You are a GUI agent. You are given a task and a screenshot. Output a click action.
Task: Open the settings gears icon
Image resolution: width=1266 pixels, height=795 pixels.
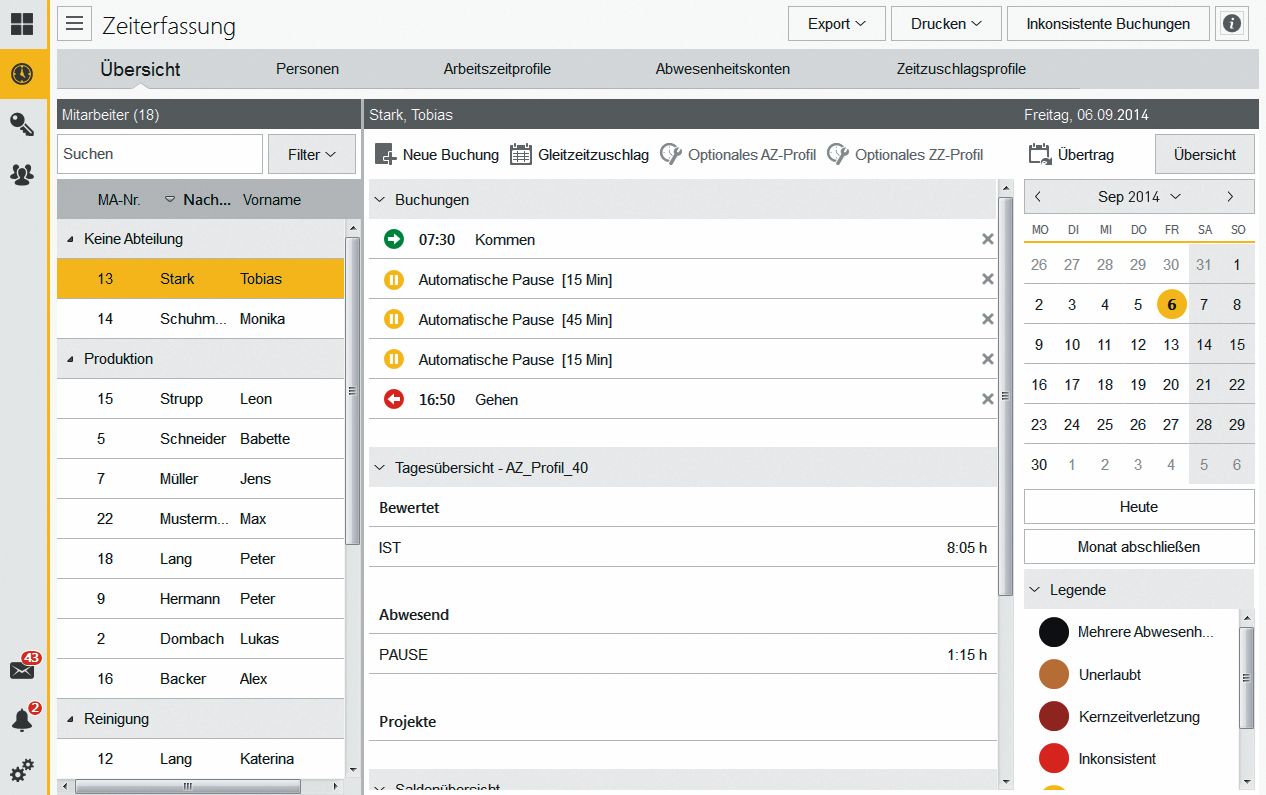(x=22, y=770)
